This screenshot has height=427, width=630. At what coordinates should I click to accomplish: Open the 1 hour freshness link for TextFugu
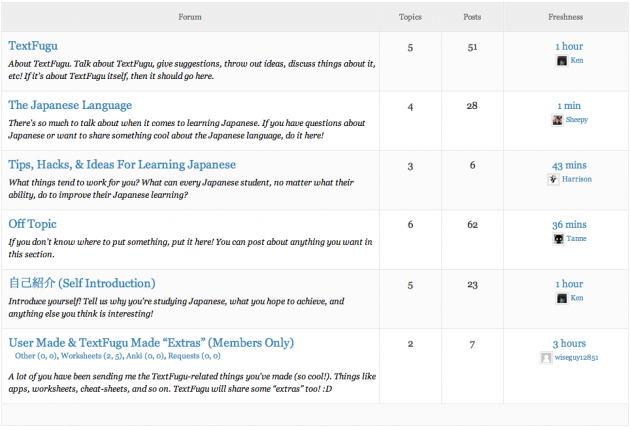tap(569, 46)
